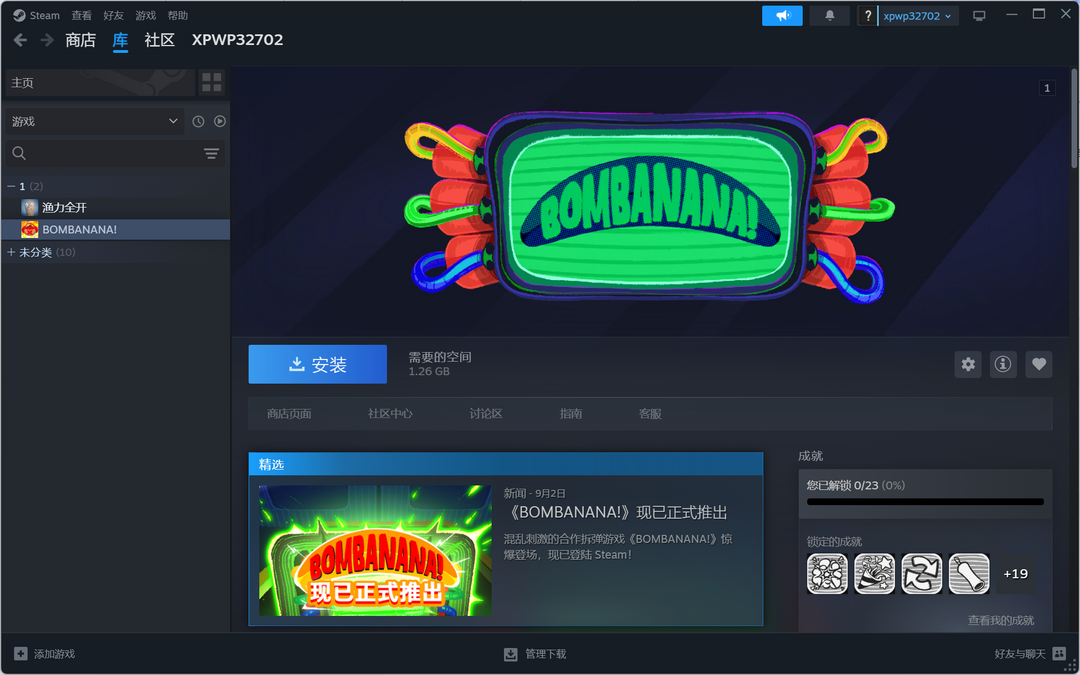The width and height of the screenshot is (1080, 675).
Task: Select 渔力全开 in the game list
Action: pyautogui.click(x=116, y=207)
